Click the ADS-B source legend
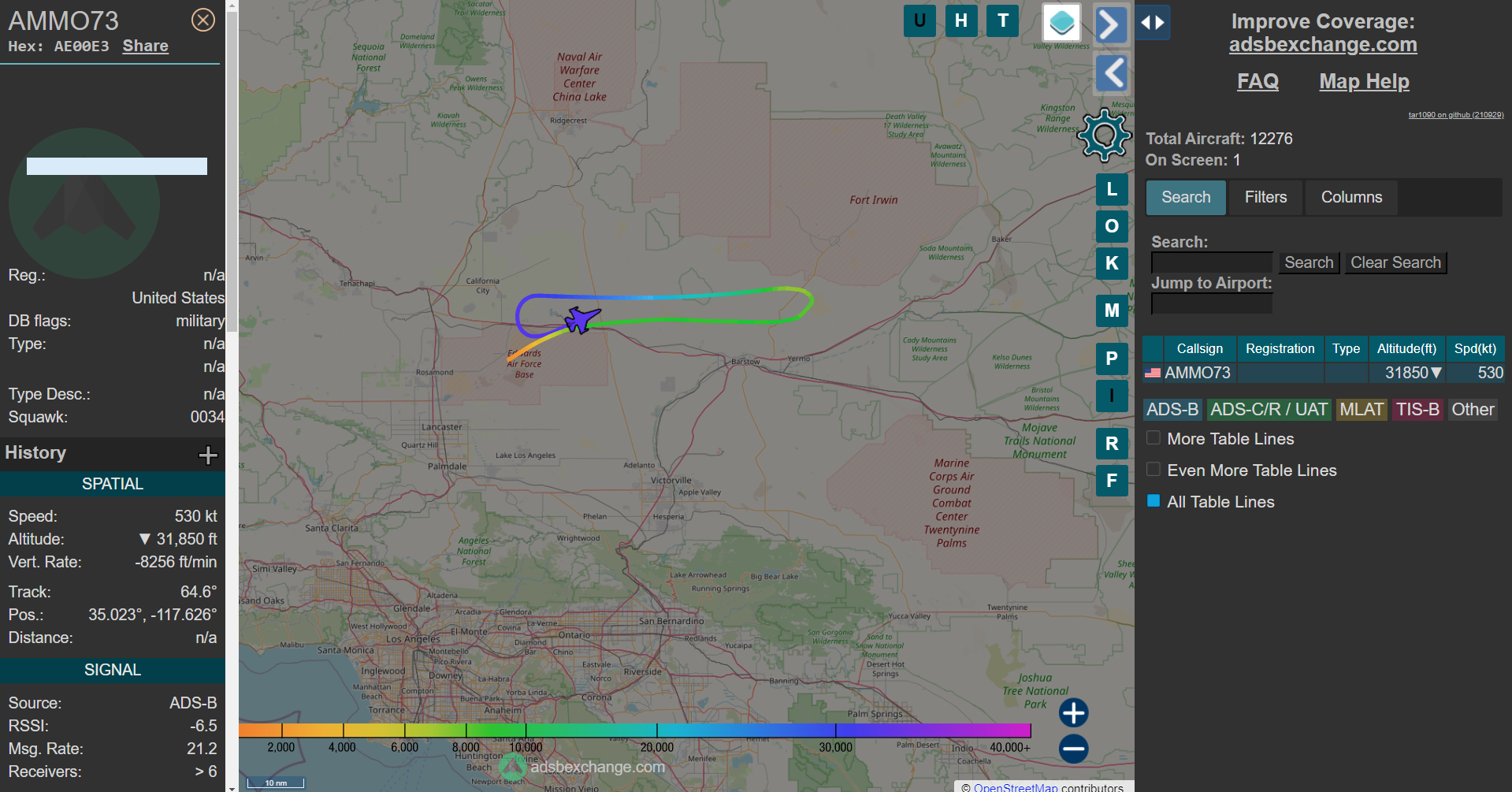This screenshot has width=1512, height=792. (1172, 410)
